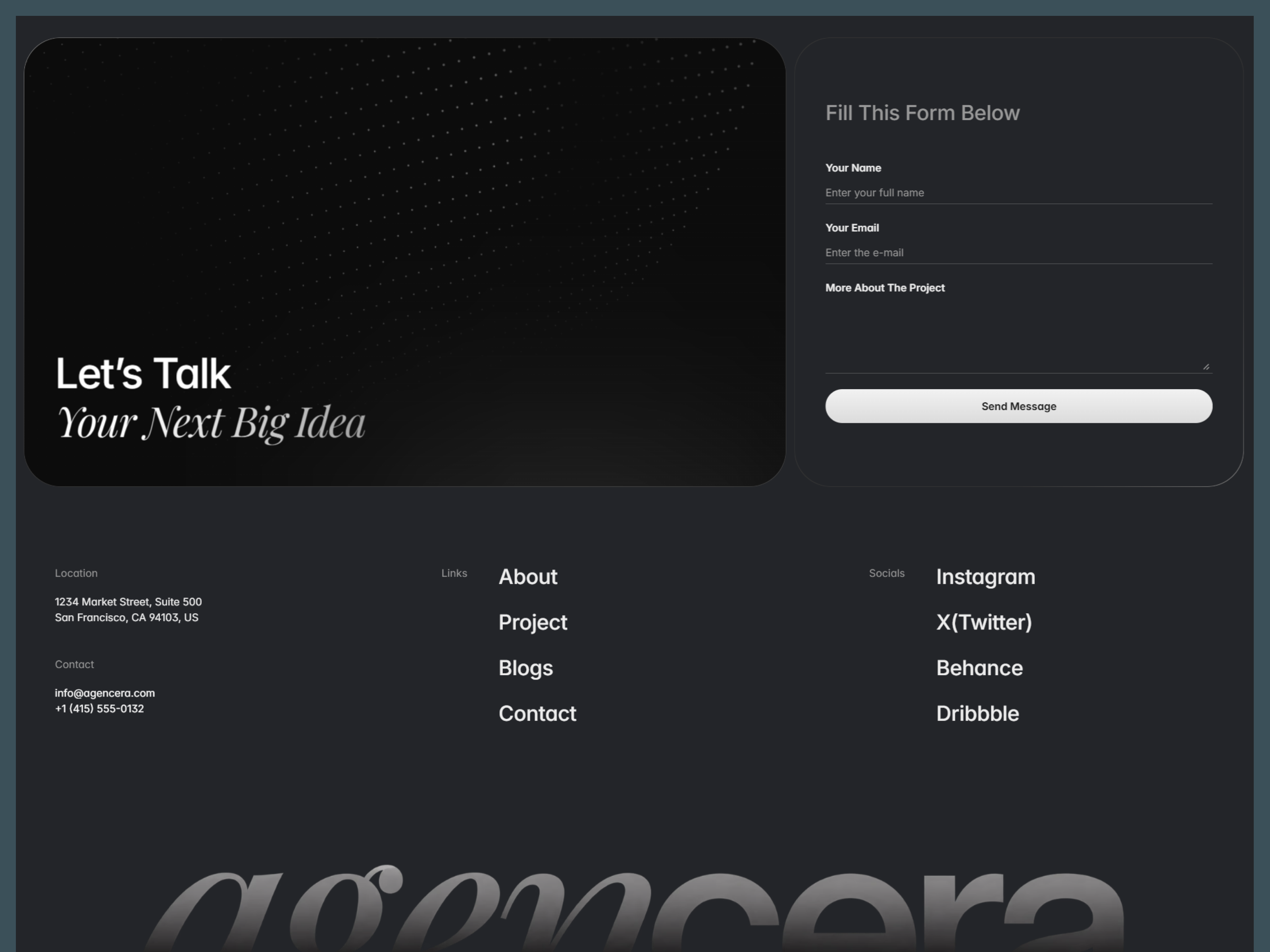Open the Contact footer link
Screen dimensions: 1270x952
[537, 714]
